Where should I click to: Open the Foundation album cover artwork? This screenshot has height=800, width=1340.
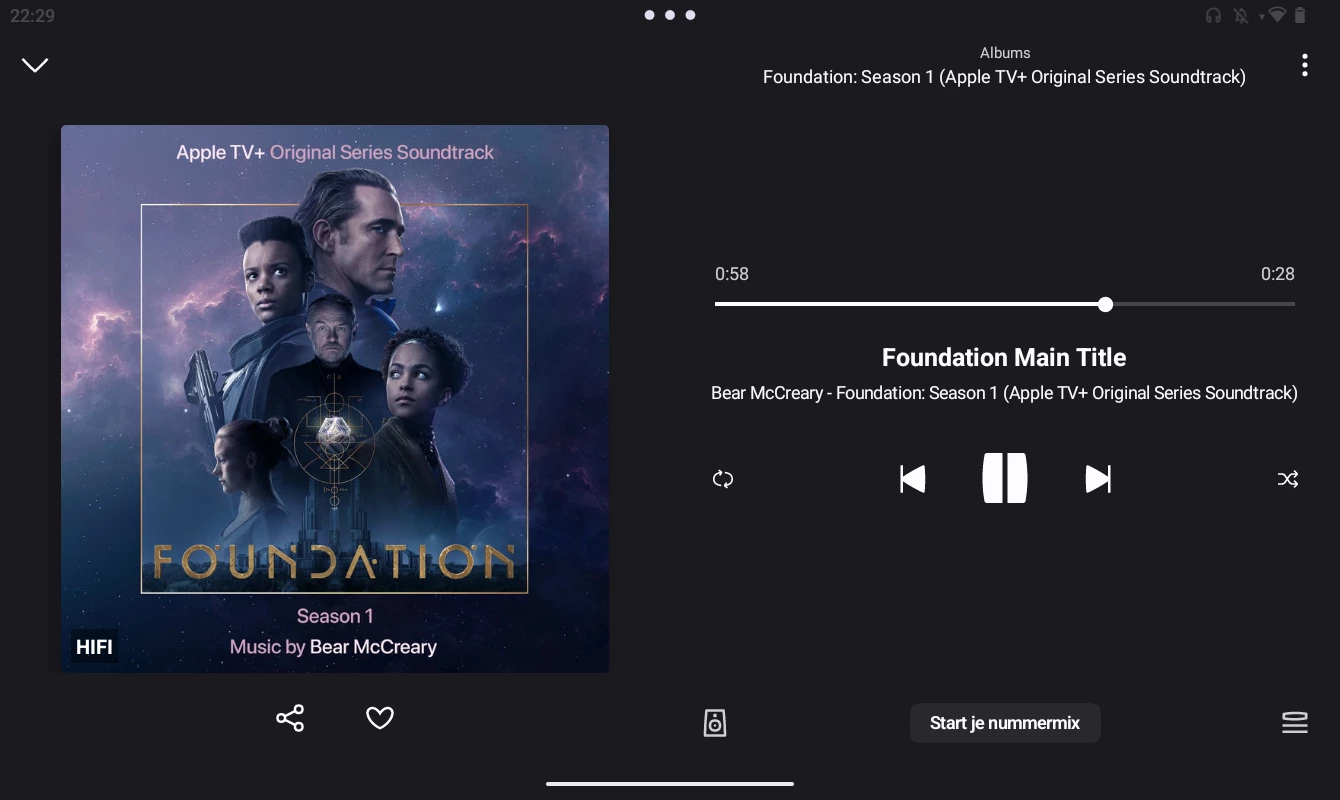click(x=335, y=399)
